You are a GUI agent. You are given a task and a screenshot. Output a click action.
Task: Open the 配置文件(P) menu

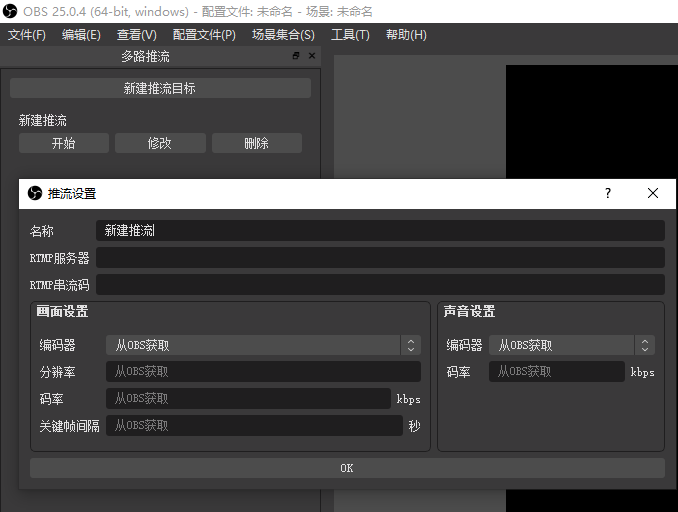(204, 35)
